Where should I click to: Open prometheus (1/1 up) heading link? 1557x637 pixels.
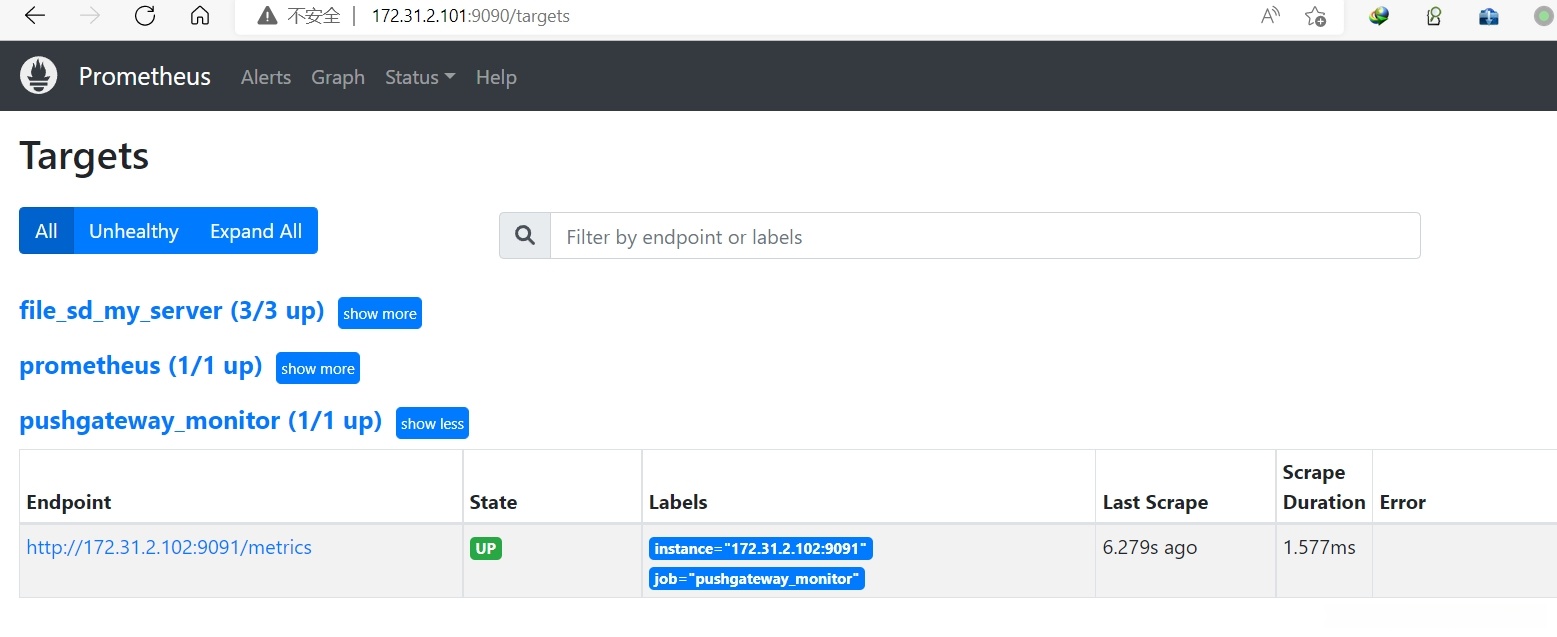(x=141, y=366)
